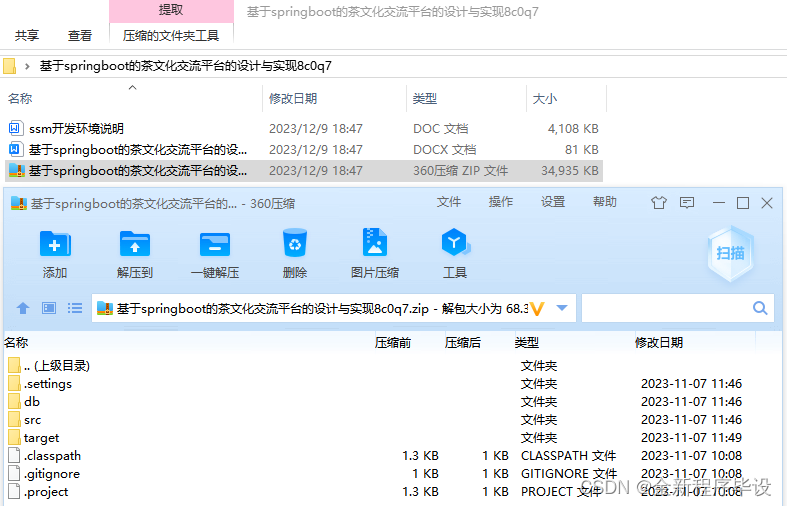Click the 名称 header in the archive list
The height and width of the screenshot is (506, 787).
coord(16,342)
